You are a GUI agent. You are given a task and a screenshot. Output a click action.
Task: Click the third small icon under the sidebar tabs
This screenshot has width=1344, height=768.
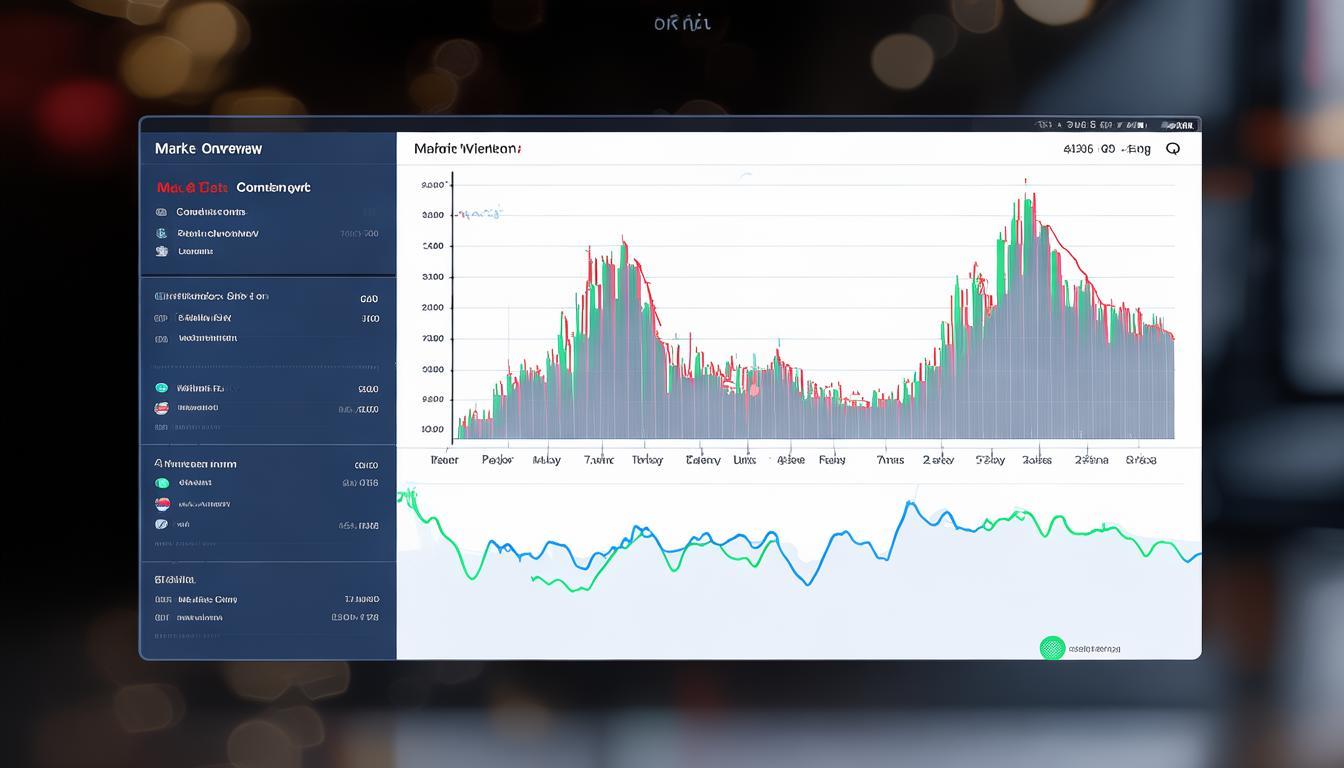click(x=161, y=252)
